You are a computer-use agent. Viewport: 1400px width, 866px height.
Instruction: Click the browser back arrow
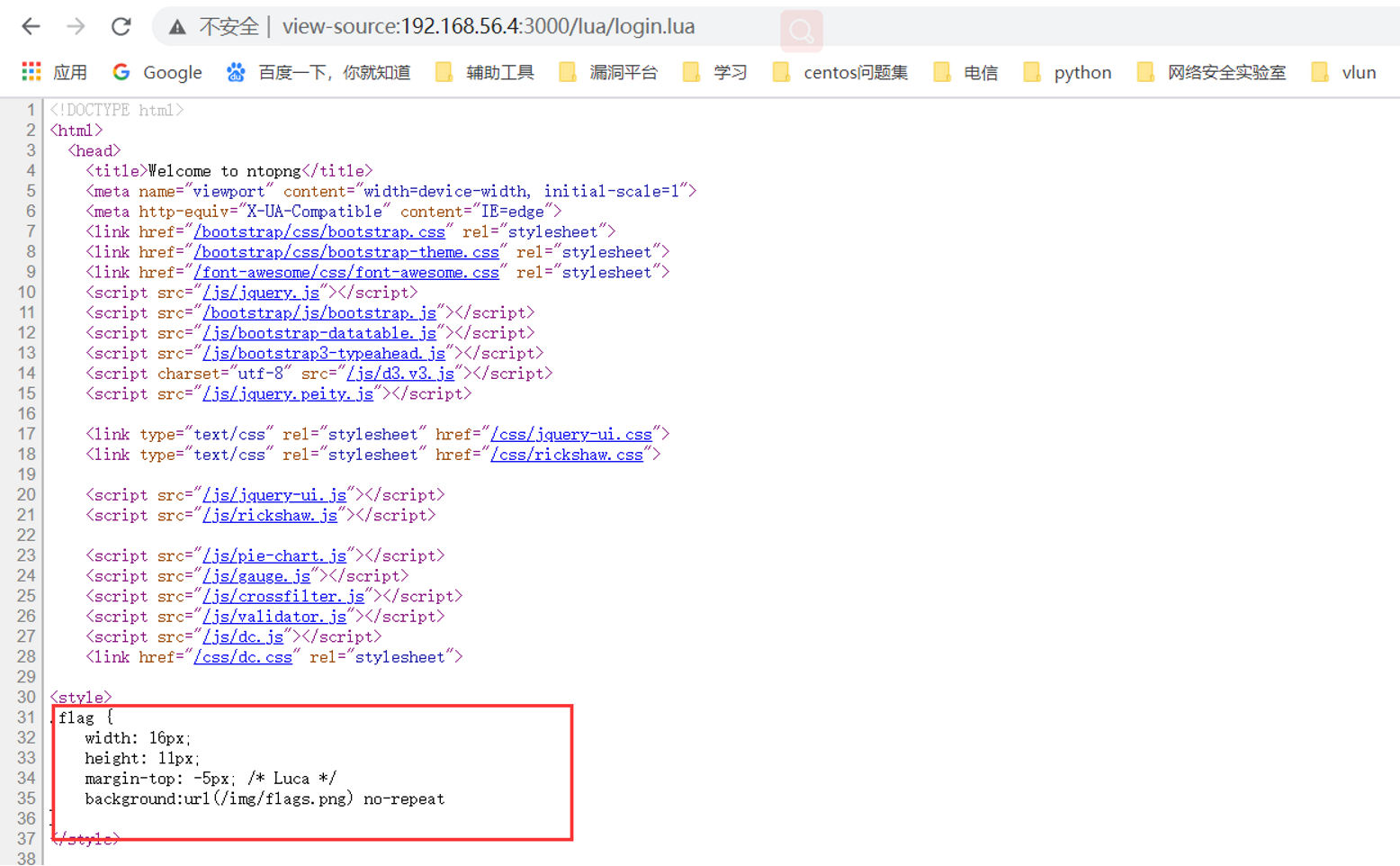(x=31, y=27)
